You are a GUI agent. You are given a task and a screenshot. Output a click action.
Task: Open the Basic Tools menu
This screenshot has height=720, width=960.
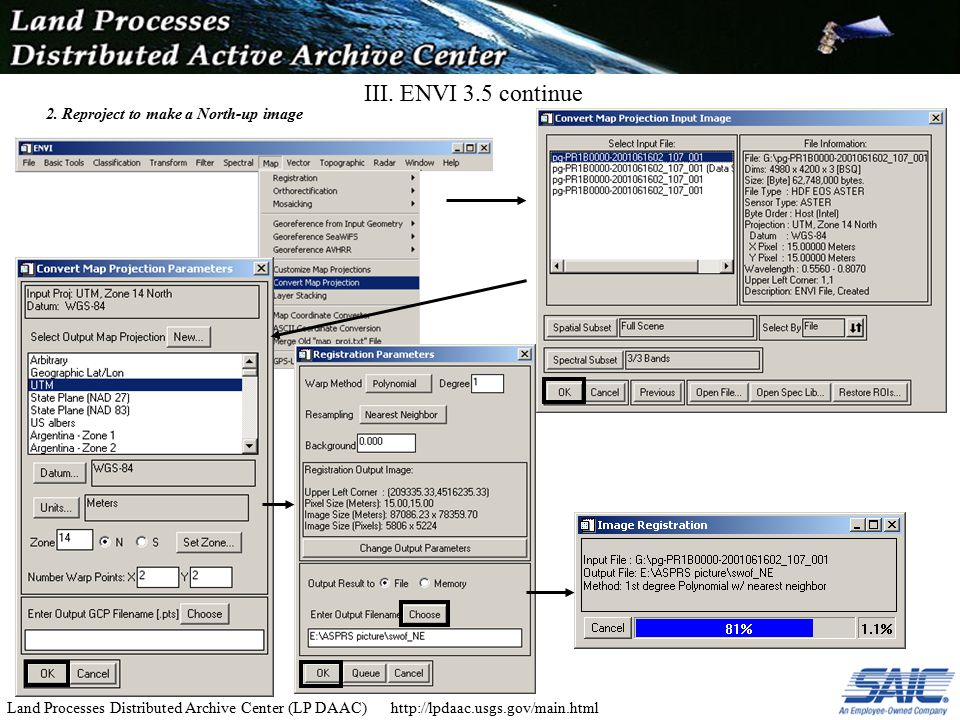64,163
